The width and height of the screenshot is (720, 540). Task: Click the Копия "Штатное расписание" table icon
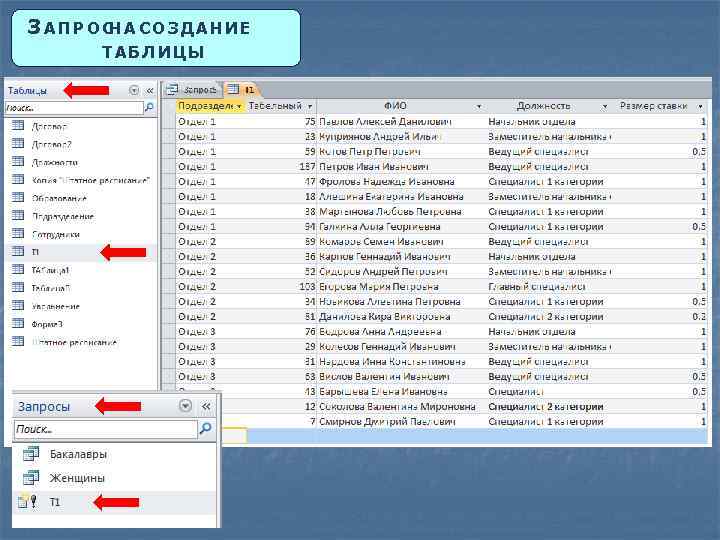click(x=17, y=179)
